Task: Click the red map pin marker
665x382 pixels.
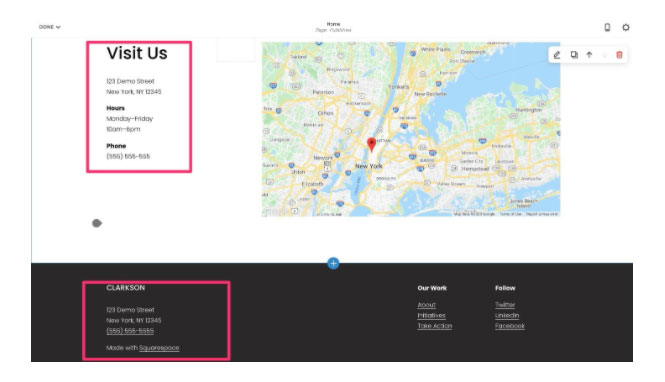Action: point(372,145)
